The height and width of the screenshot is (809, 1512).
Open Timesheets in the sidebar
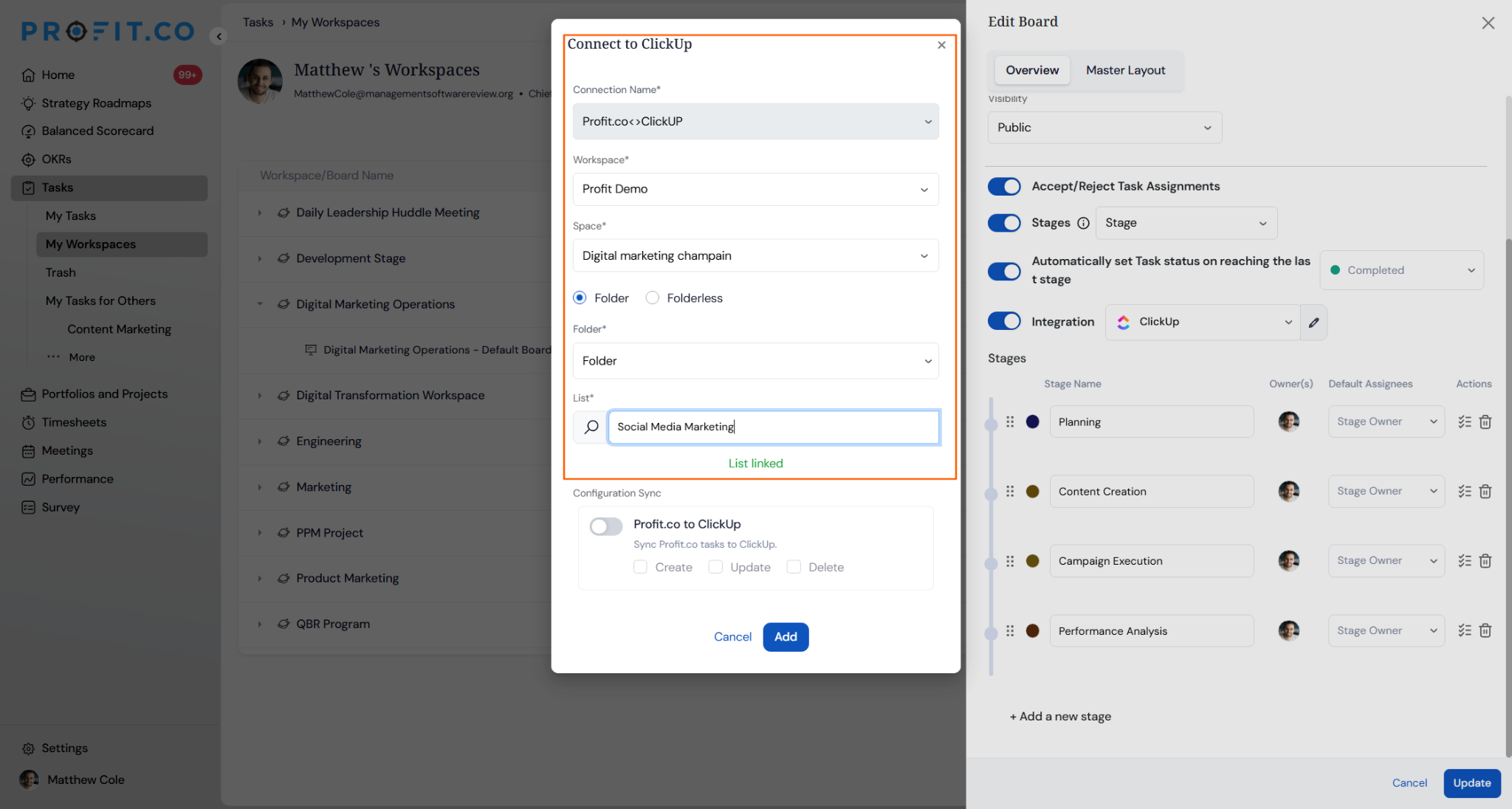(74, 422)
